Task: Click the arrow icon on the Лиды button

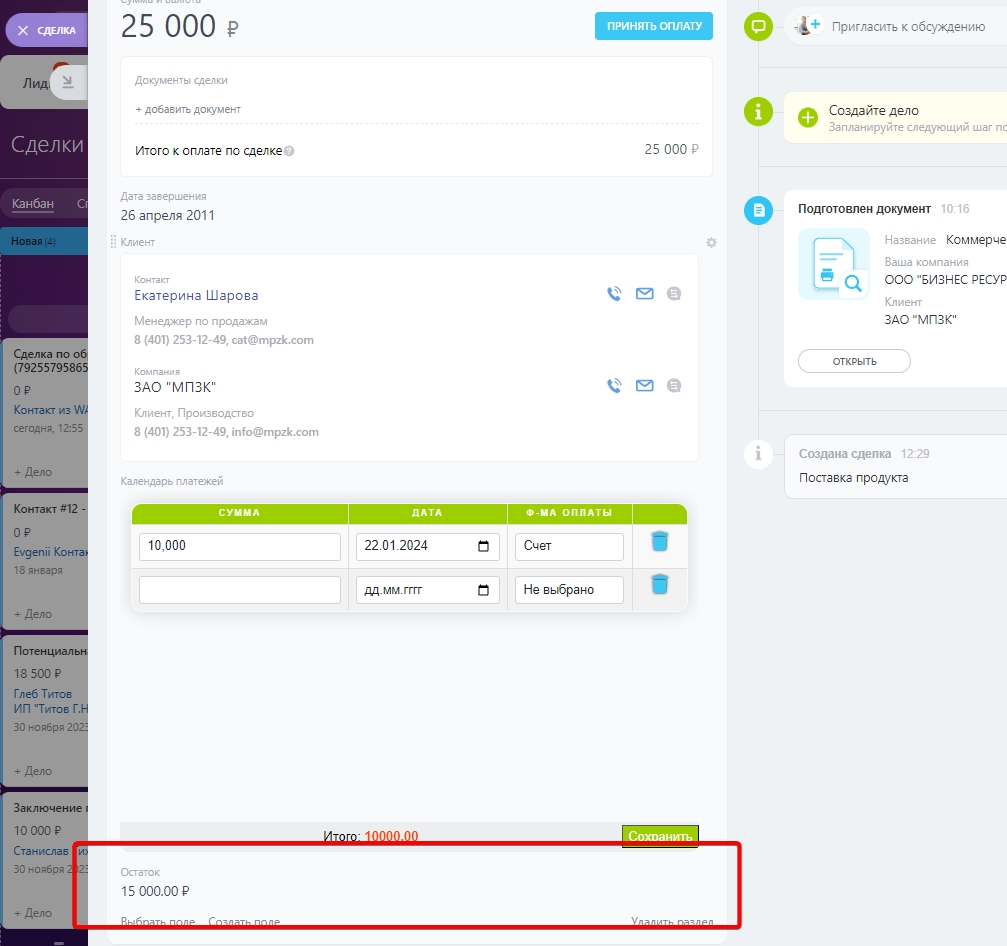Action: [x=67, y=82]
